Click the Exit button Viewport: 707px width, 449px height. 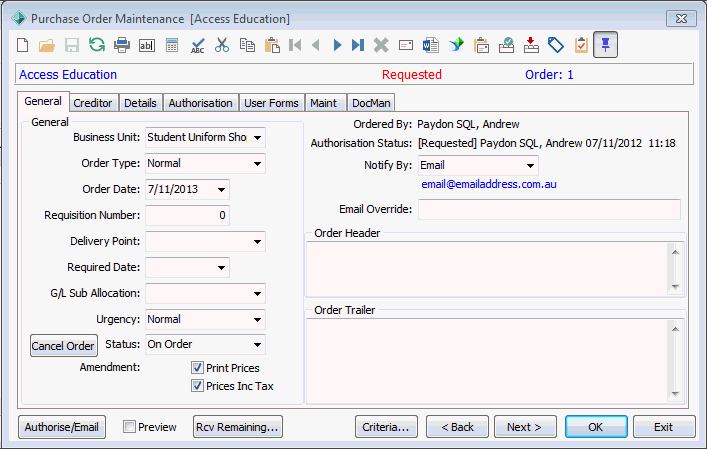click(x=664, y=427)
